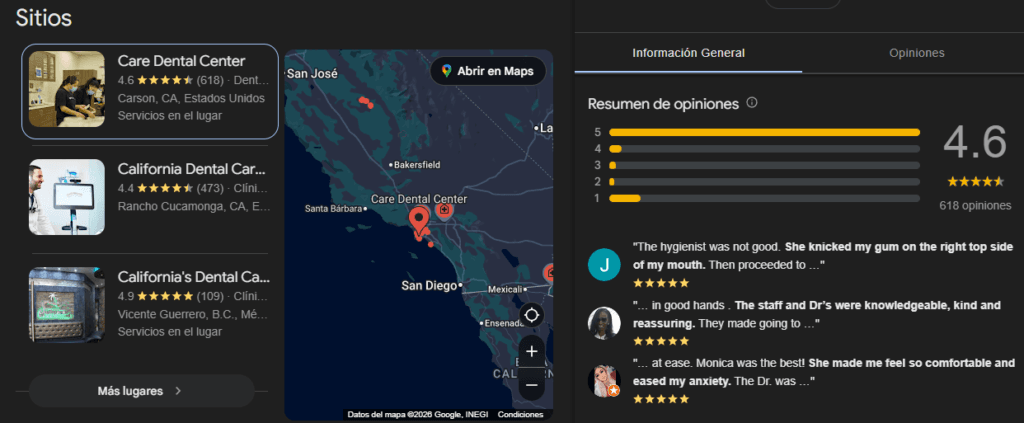1024x423 pixels.
Task: Click the map zoom in plus button
Action: tap(531, 351)
